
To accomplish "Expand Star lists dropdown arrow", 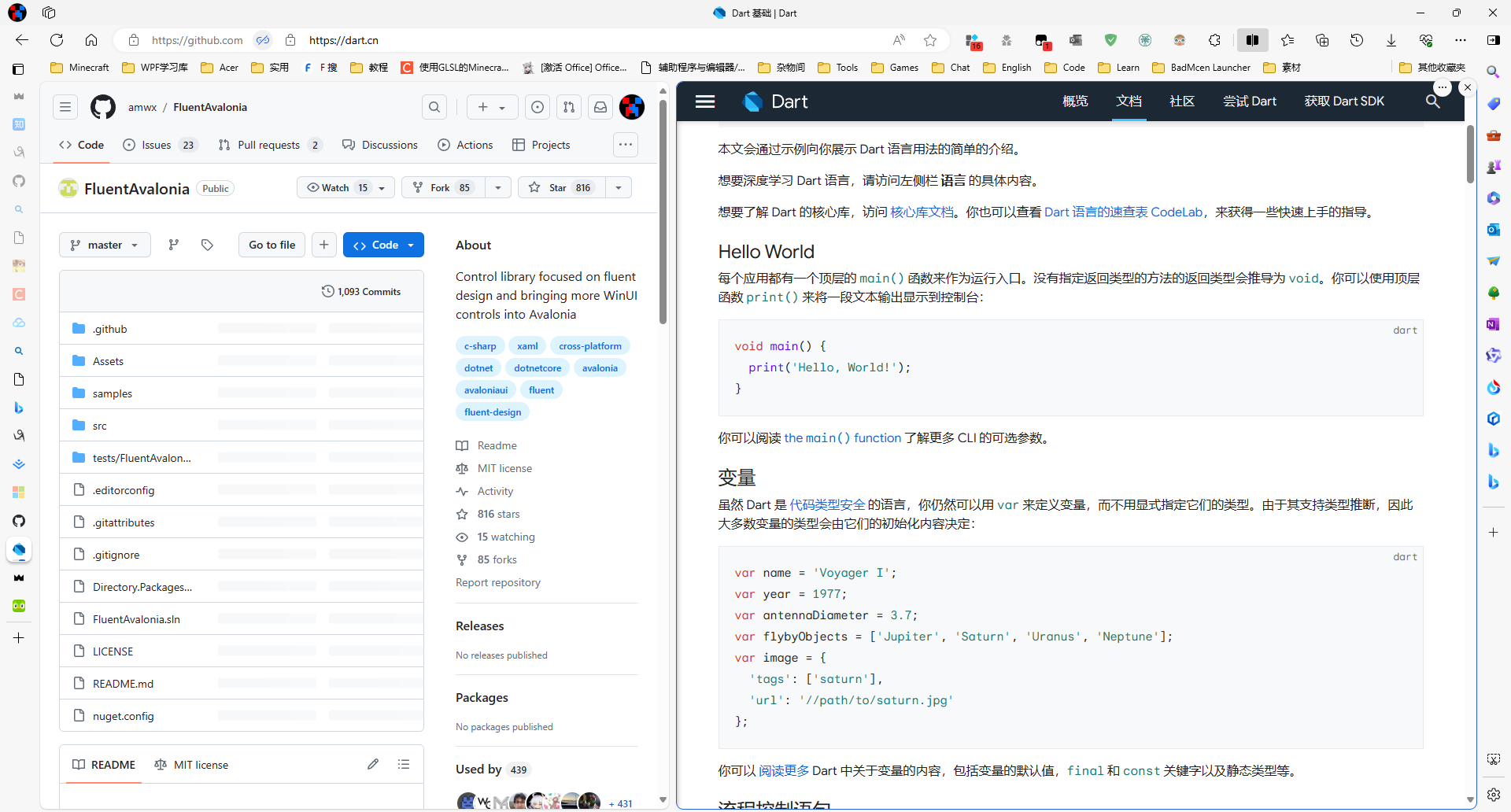I will (x=619, y=187).
